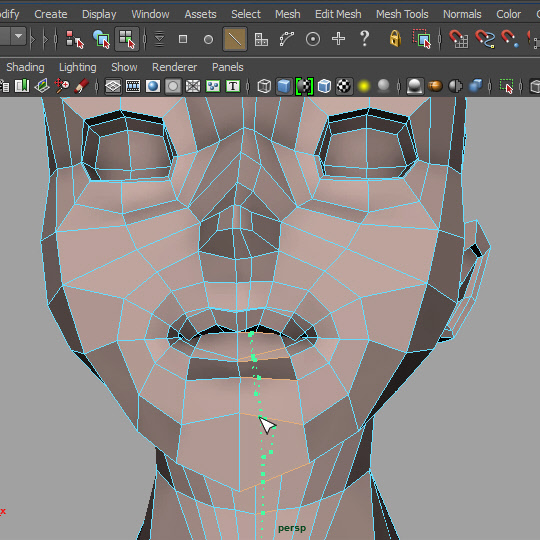Toggle the plus-shaped handles selection mask

pyautogui.click(x=339, y=39)
